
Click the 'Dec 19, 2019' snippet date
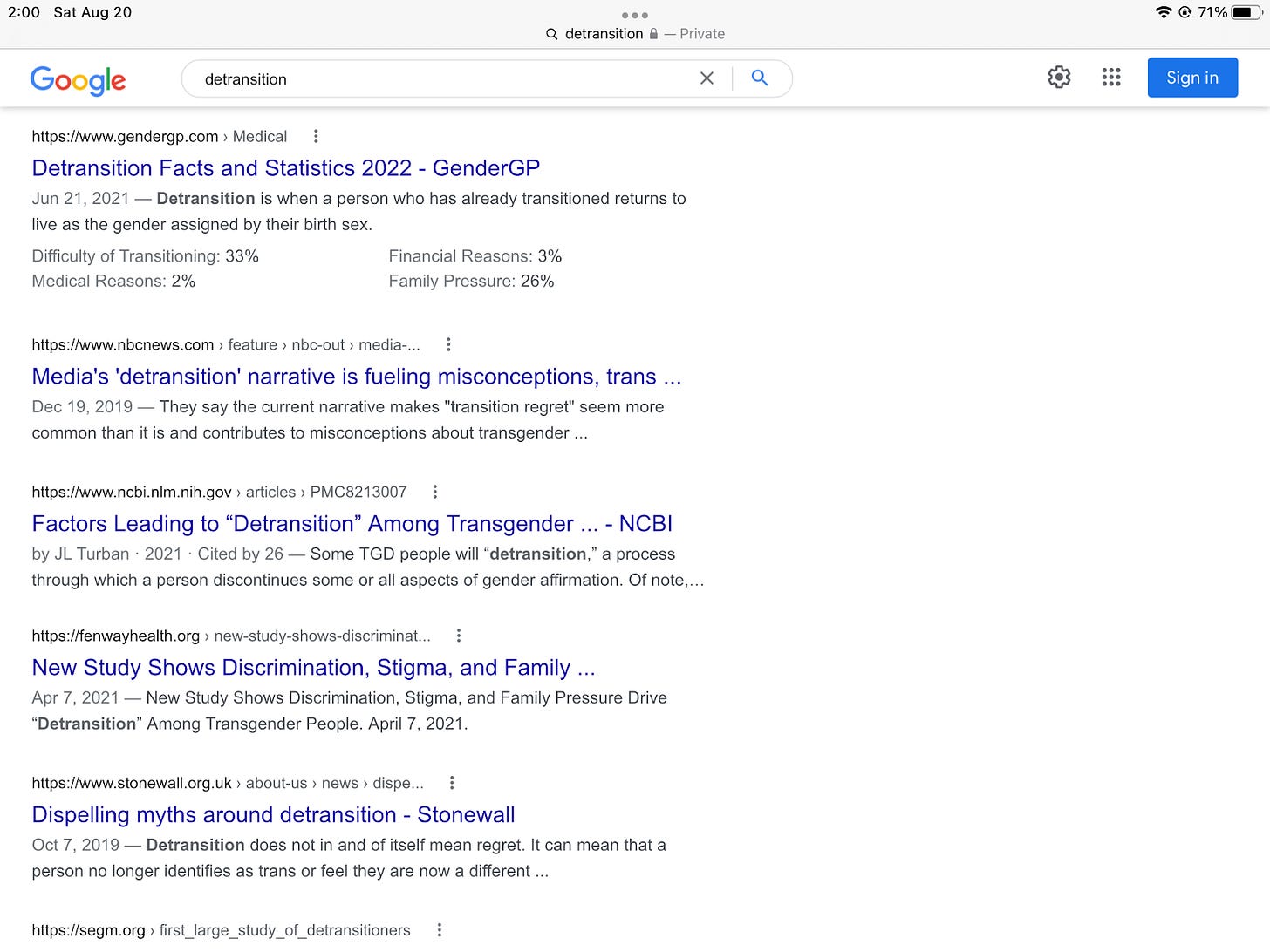82,406
